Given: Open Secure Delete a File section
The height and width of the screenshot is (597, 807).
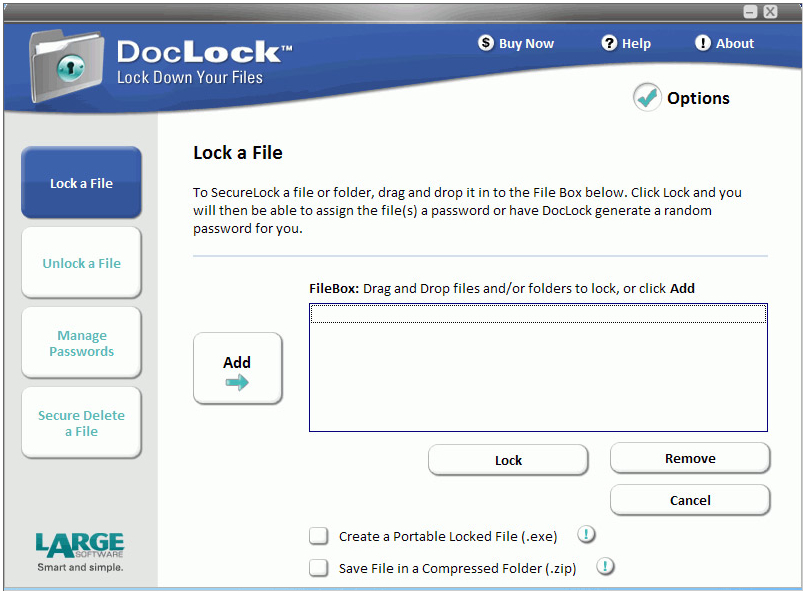Looking at the screenshot, I should tap(81, 423).
